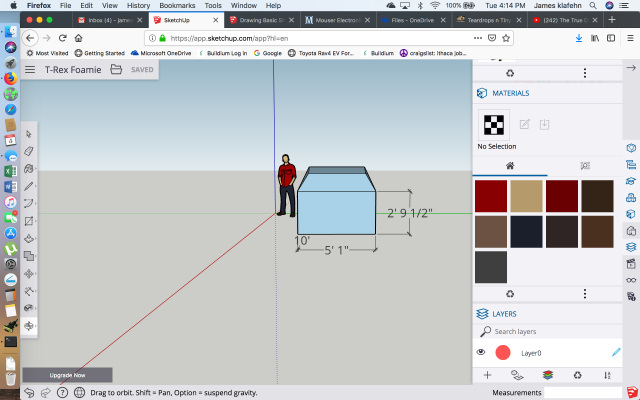Select the Solid tools (Outer Shell) icon
The height and width of the screenshot is (400, 640).
29,256
